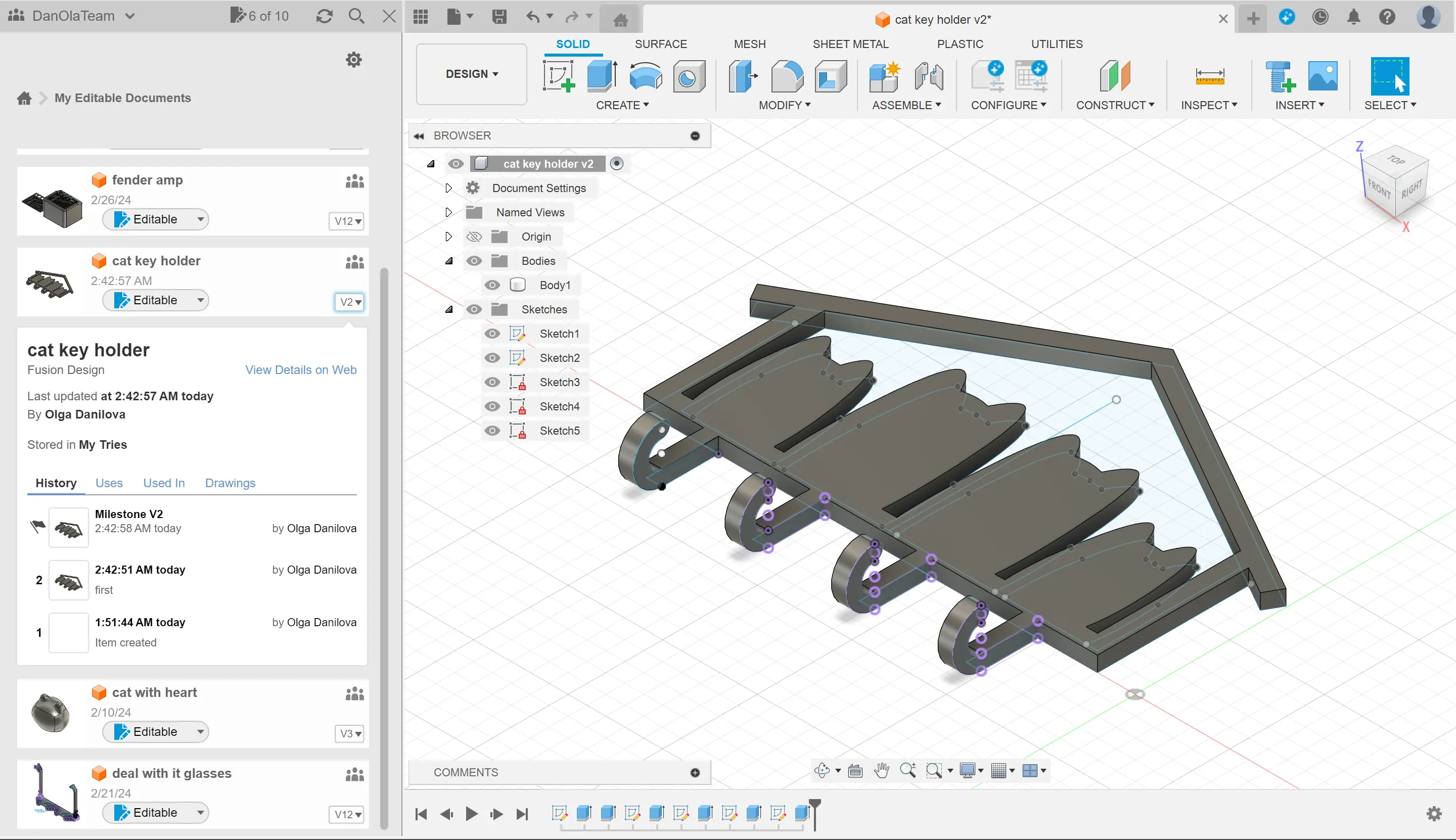Click the Undo arrow icon

(x=532, y=17)
